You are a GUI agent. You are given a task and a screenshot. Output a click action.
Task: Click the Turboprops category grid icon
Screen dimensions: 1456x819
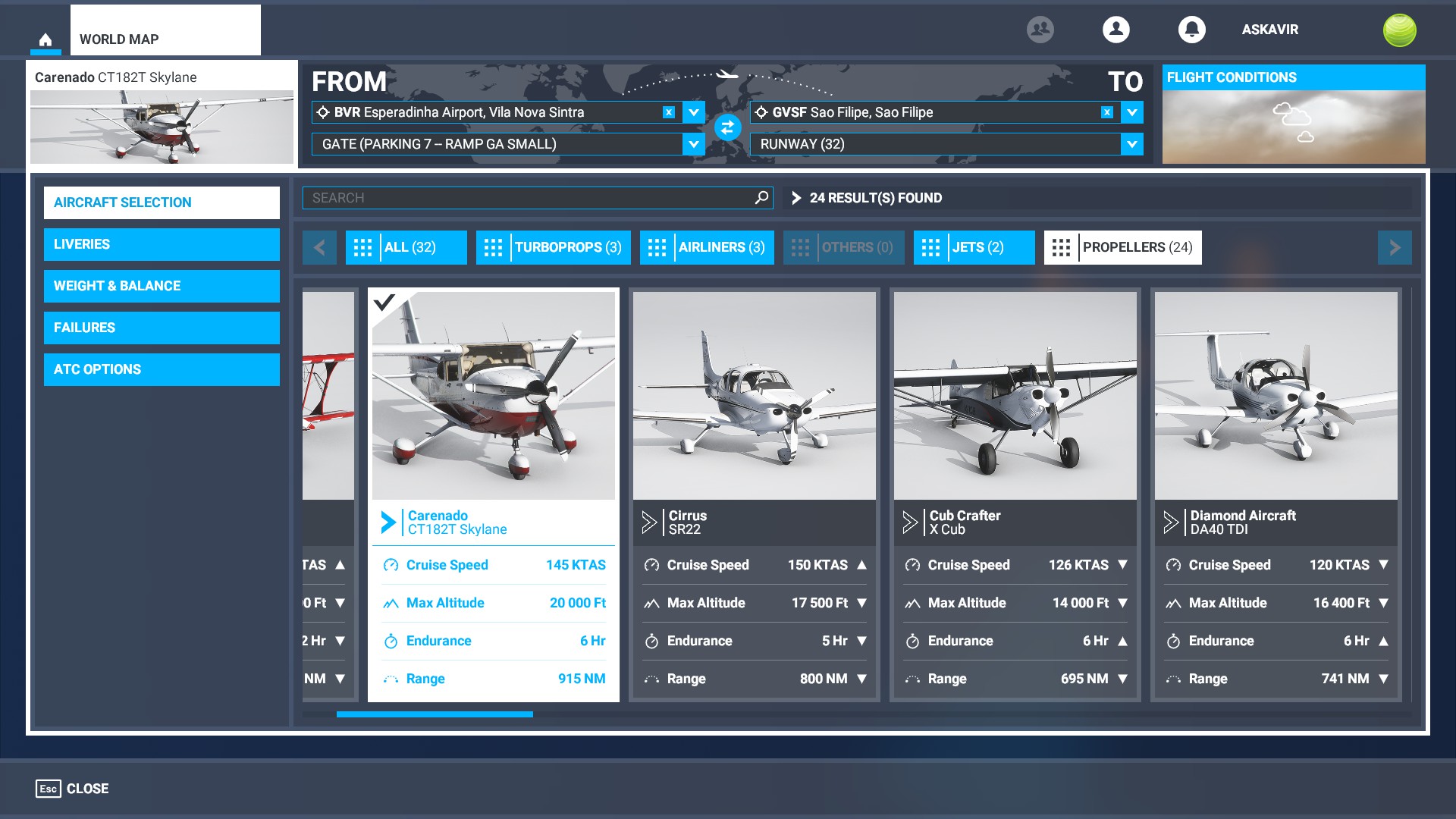494,247
